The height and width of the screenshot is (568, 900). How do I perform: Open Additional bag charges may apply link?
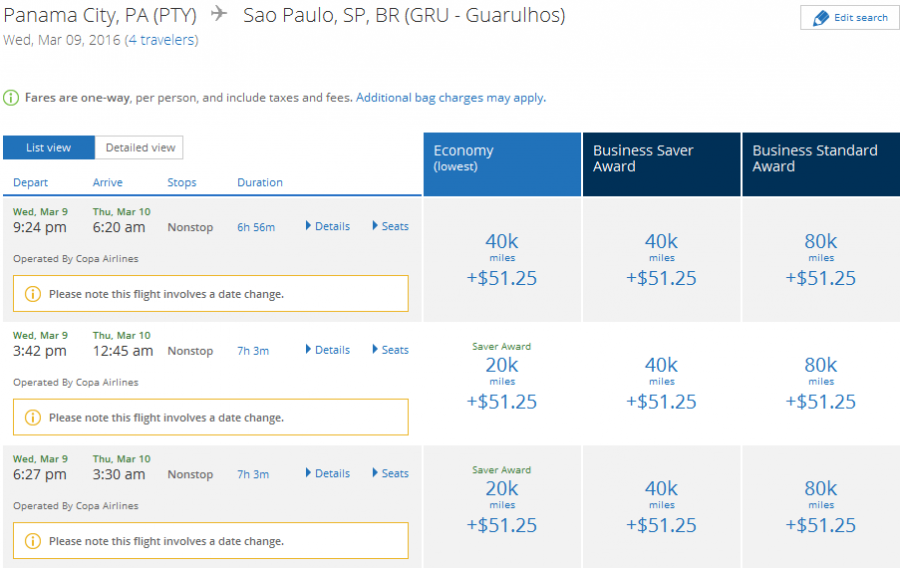click(x=450, y=98)
